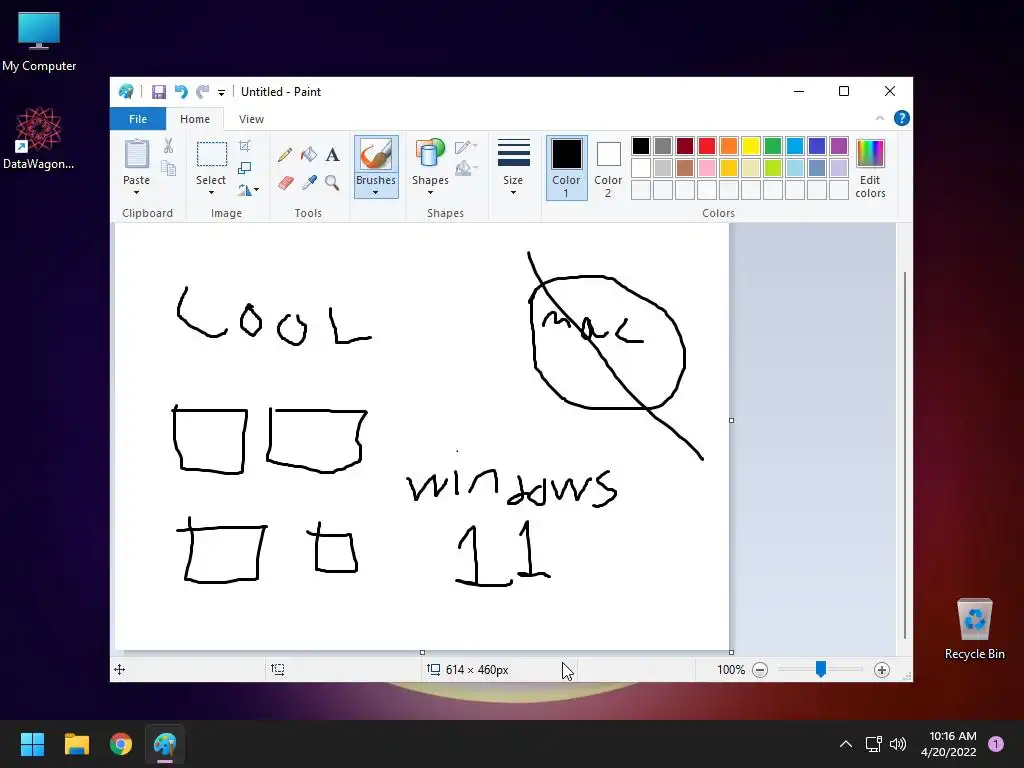Activate Color 1 foreground selector
Image resolution: width=1024 pixels, height=768 pixels.
point(566,168)
